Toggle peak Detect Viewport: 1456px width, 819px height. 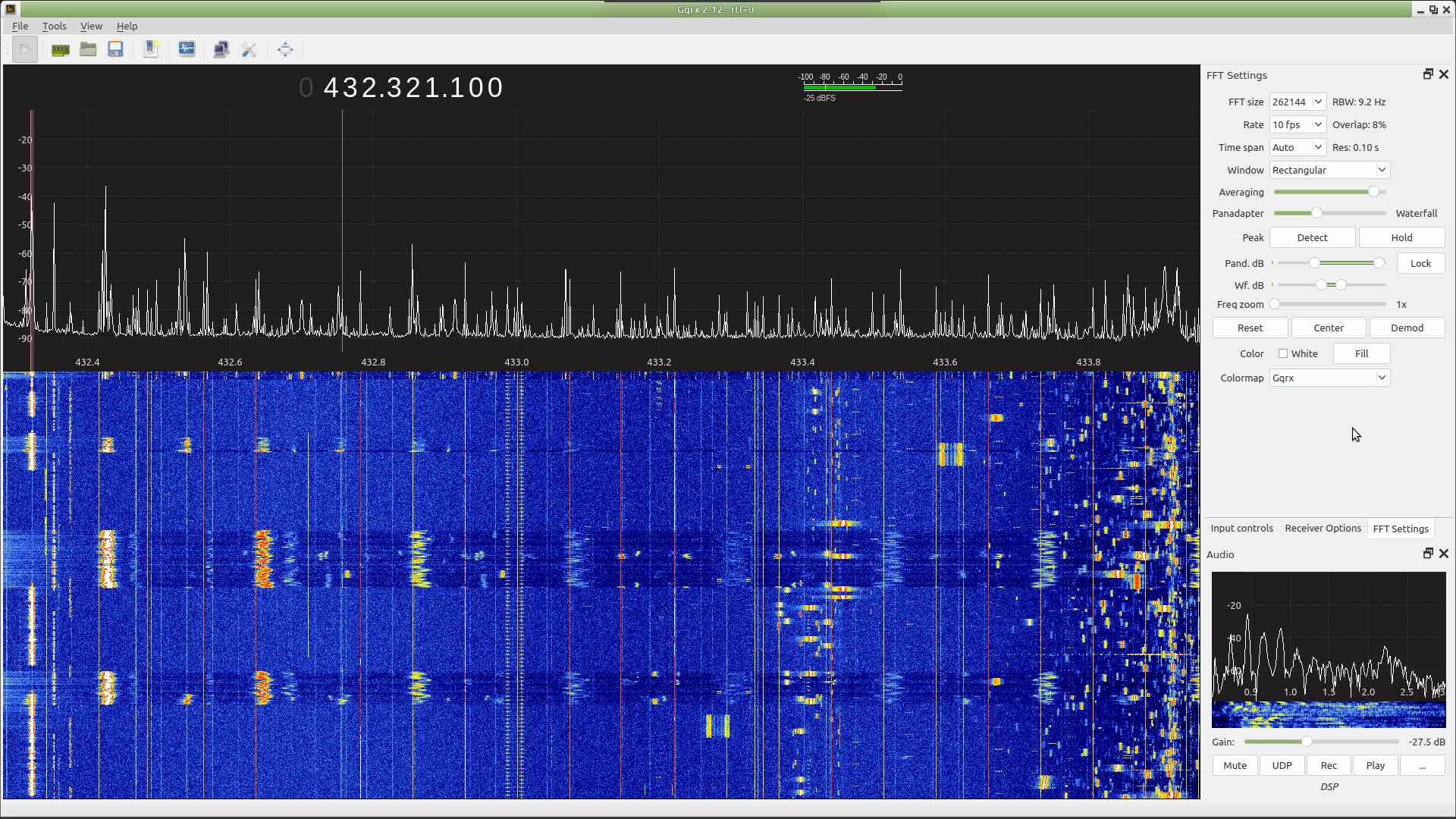[1312, 238]
